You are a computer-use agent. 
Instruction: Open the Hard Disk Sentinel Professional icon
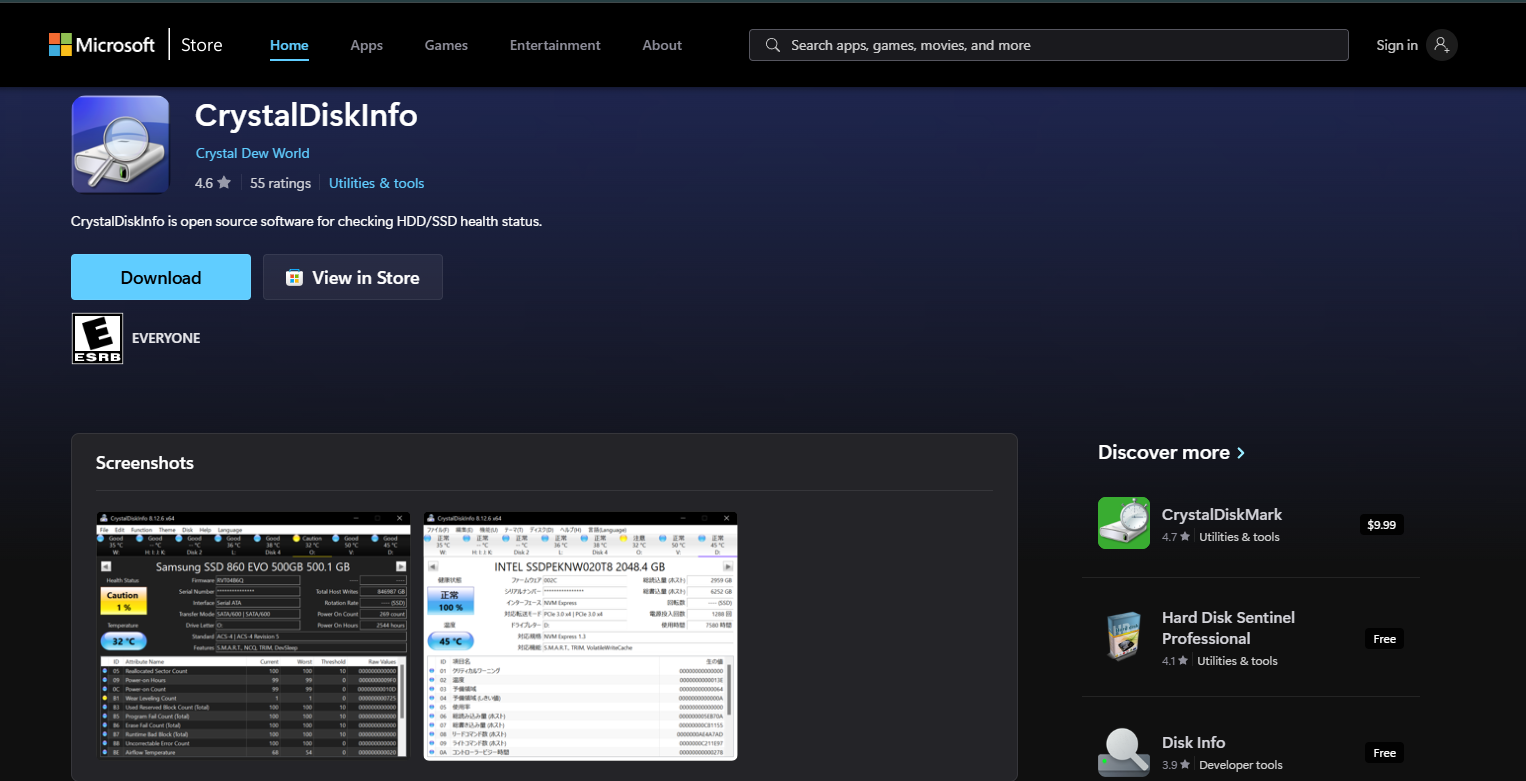(x=1124, y=636)
